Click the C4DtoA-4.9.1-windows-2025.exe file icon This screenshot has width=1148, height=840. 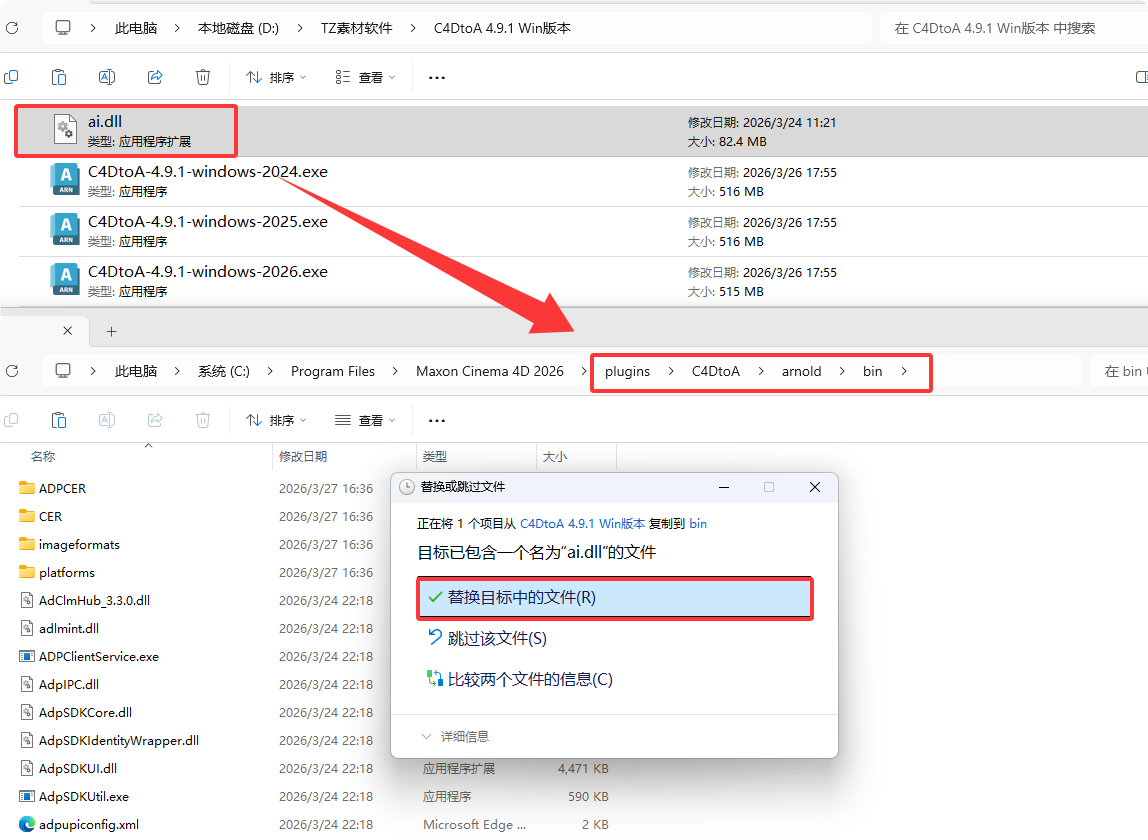65,229
